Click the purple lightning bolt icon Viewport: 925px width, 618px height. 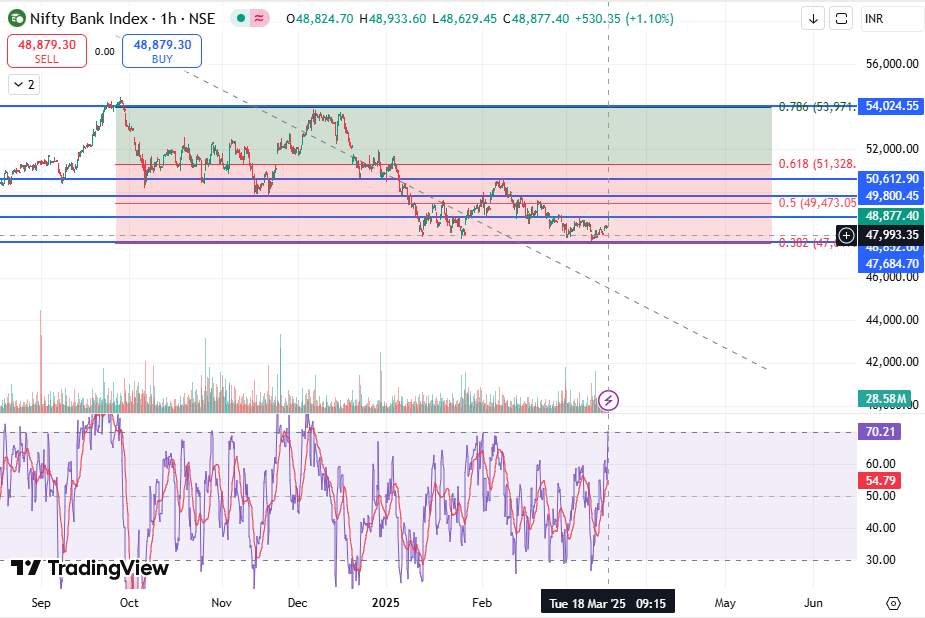click(608, 400)
